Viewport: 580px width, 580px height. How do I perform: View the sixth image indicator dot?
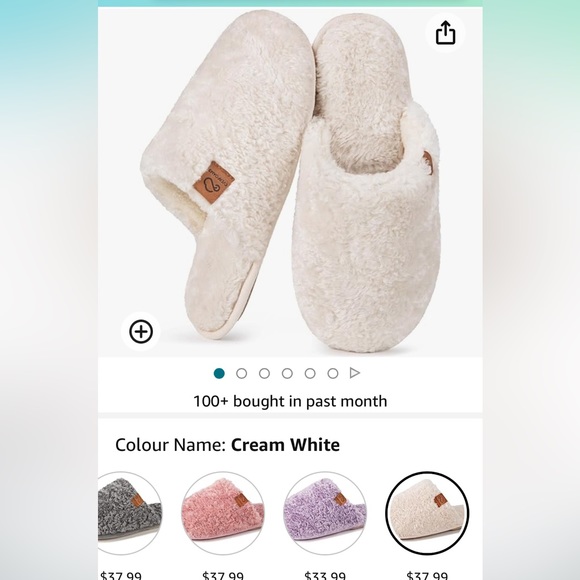coord(333,373)
